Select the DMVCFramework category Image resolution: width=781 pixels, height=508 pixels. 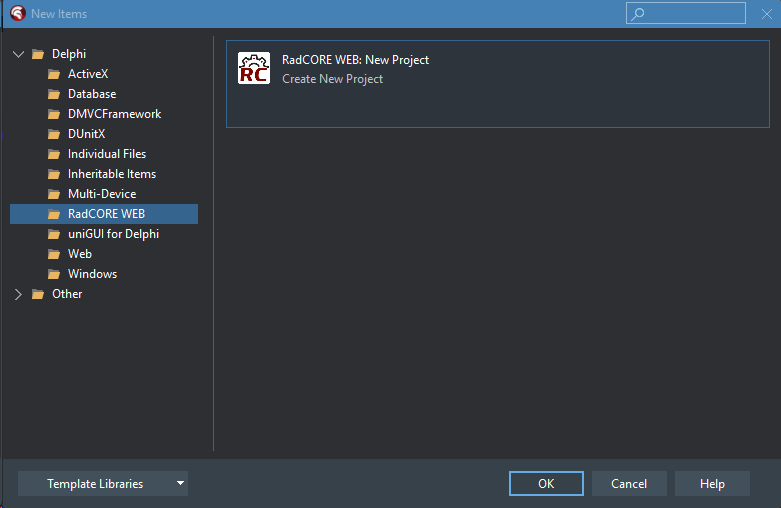pos(114,114)
